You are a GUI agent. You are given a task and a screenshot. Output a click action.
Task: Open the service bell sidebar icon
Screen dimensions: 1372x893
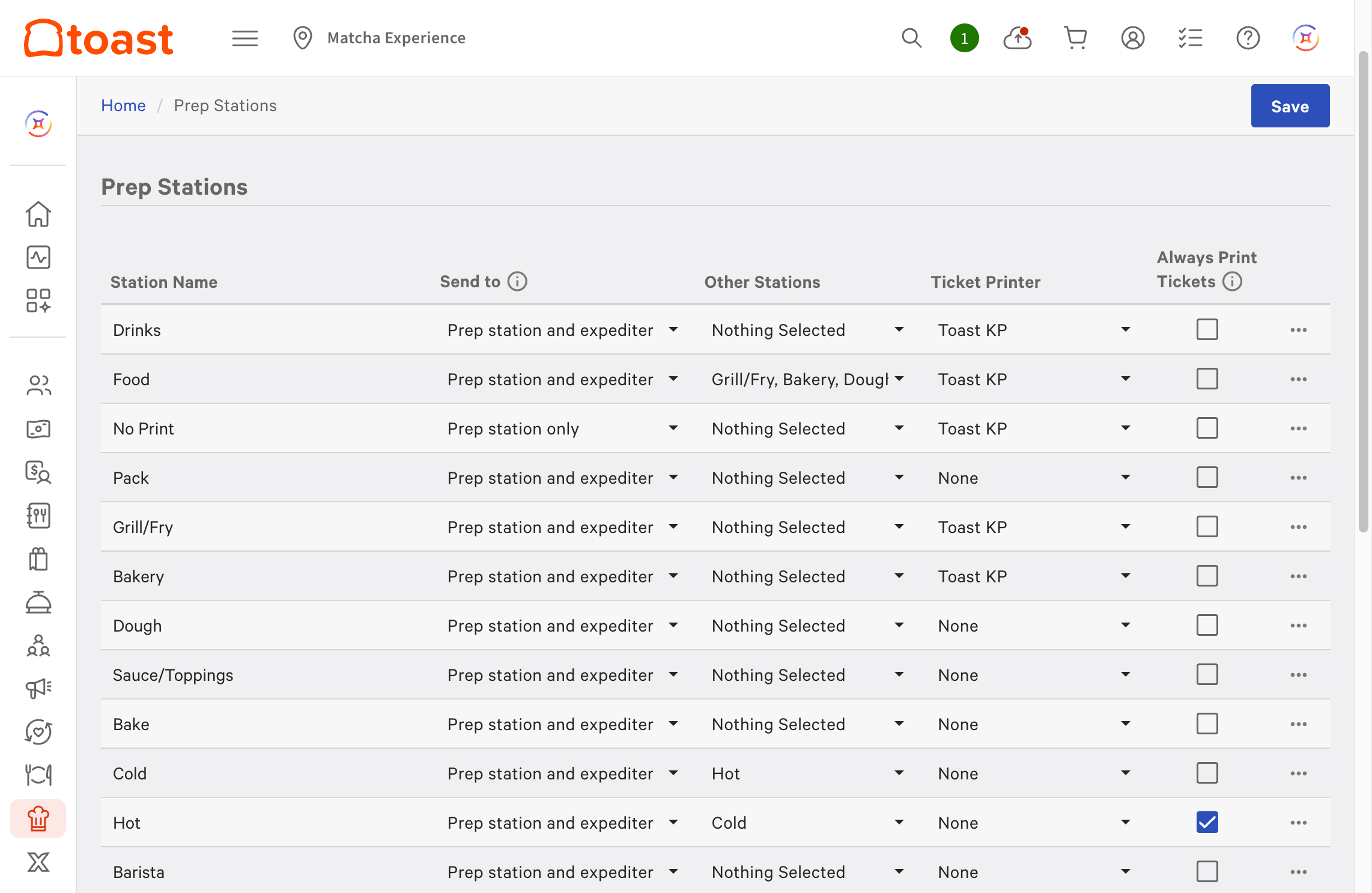[38, 602]
